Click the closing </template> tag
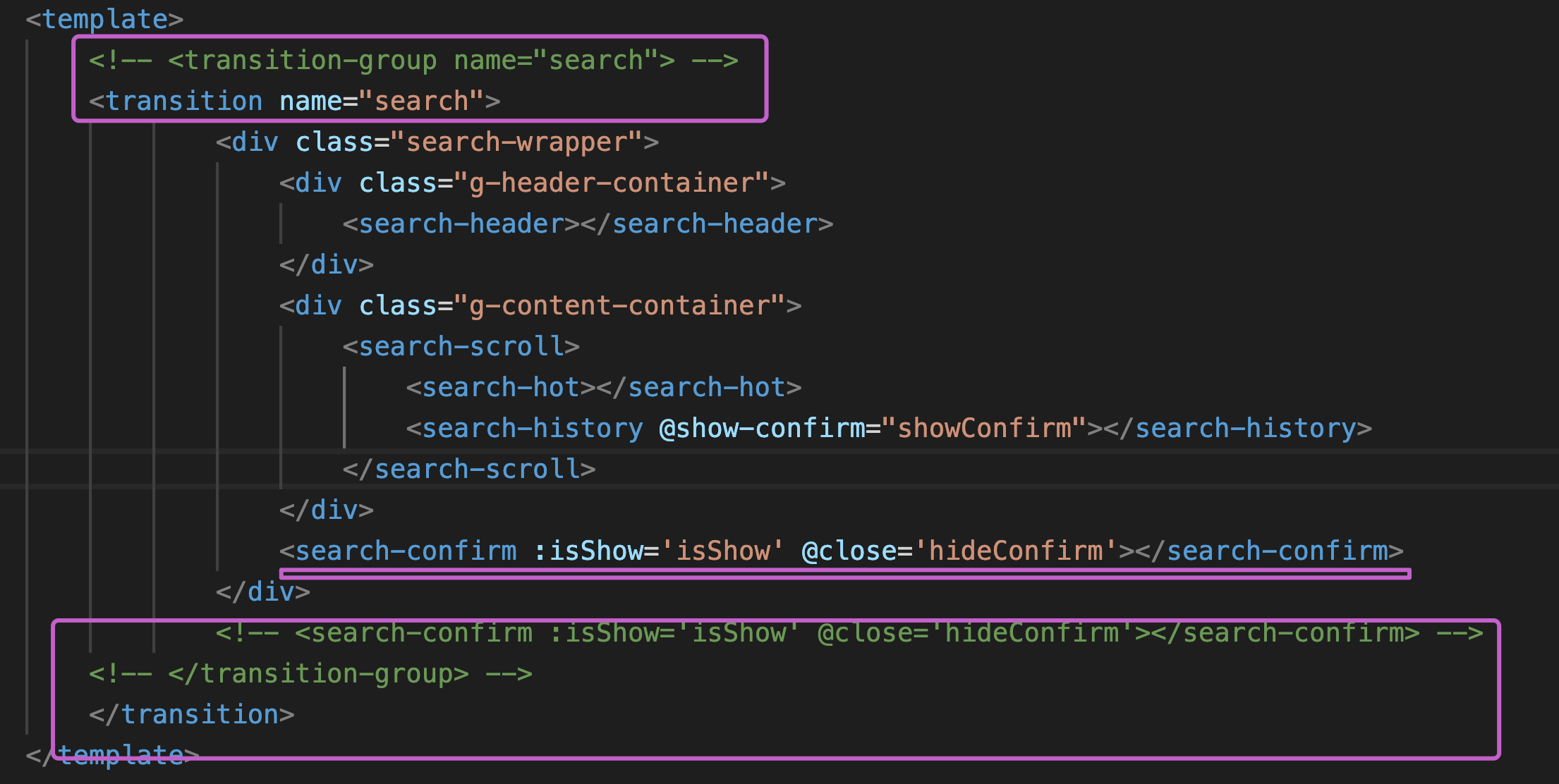 [x=113, y=755]
